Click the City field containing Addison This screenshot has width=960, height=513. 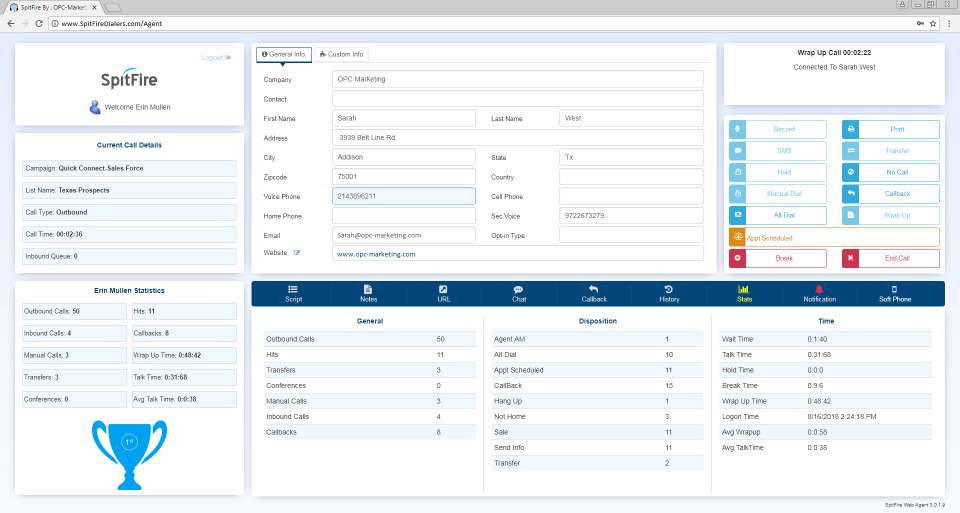(403, 157)
